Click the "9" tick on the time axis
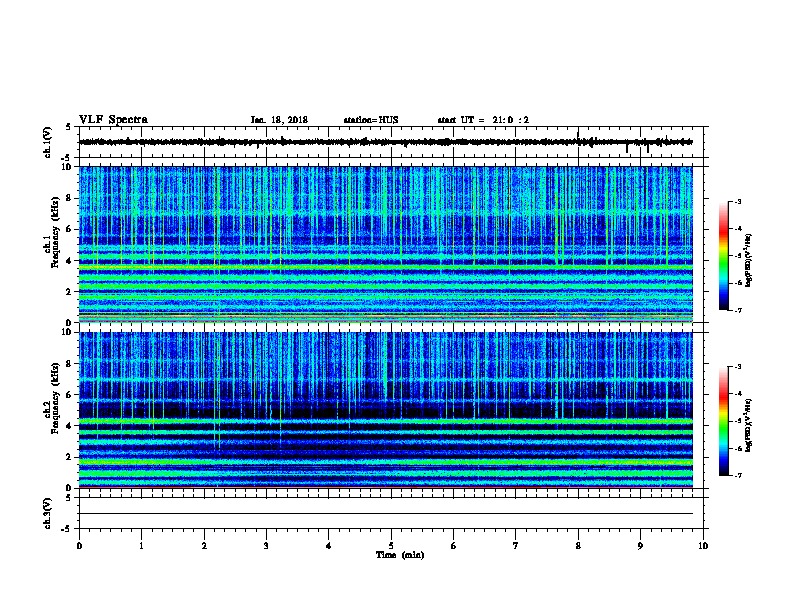Screen dimensions: 792x612 pyautogui.click(x=640, y=546)
